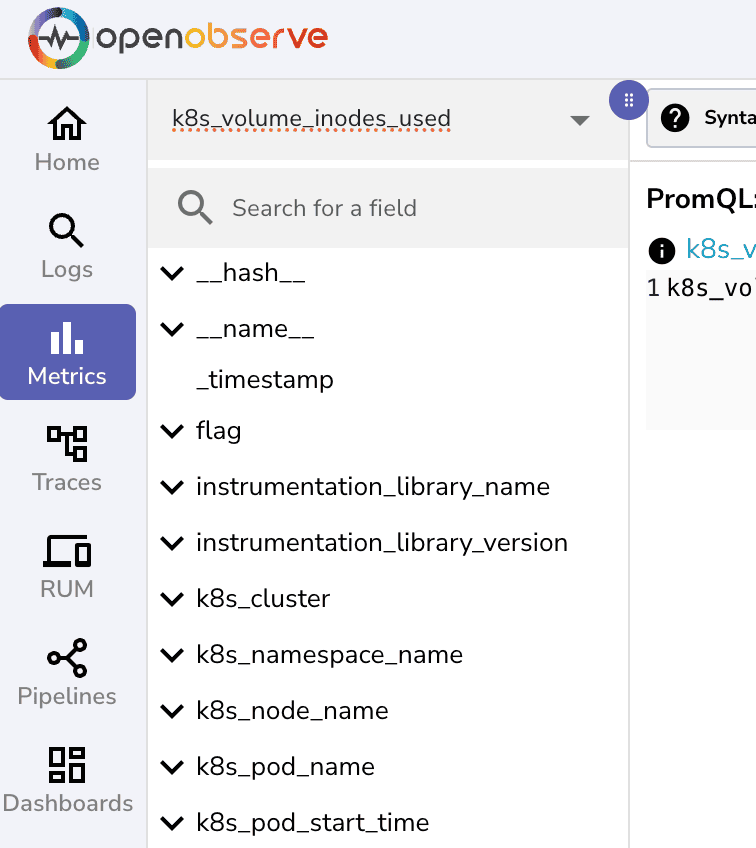756x848 pixels.
Task: Click the Syntax help question icon
Action: coord(676,118)
